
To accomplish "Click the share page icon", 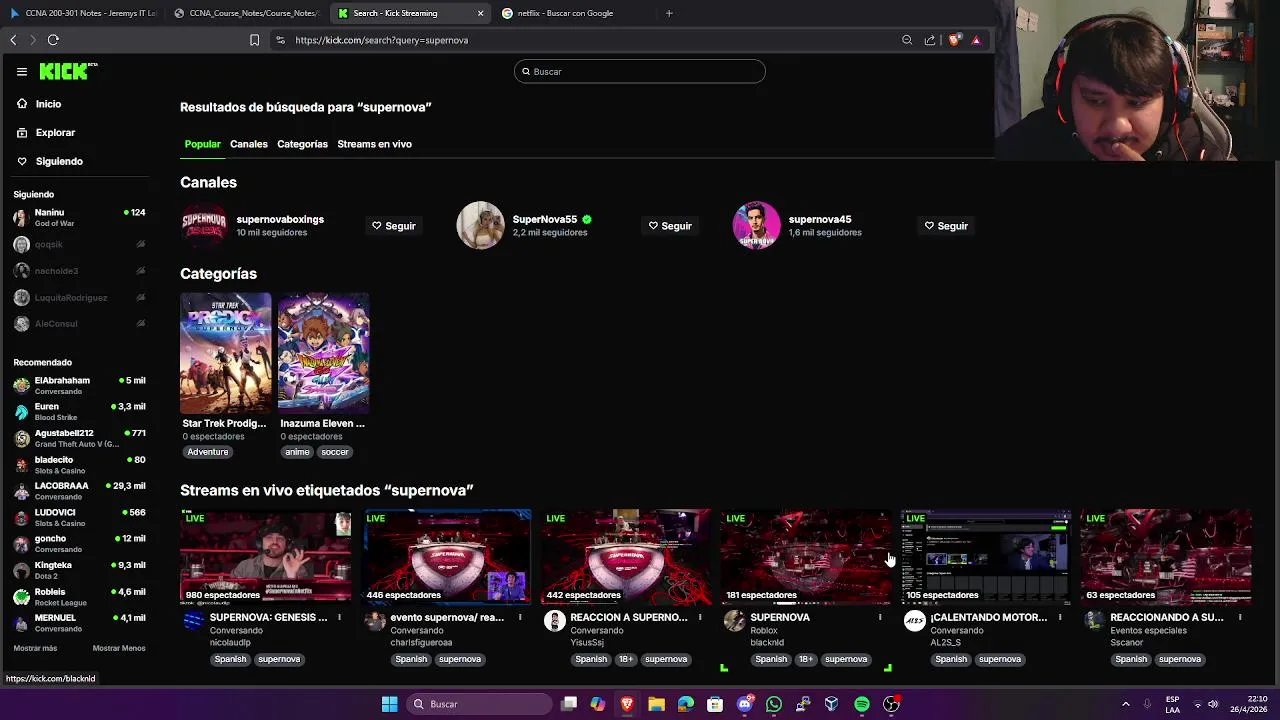I will click(x=930, y=40).
